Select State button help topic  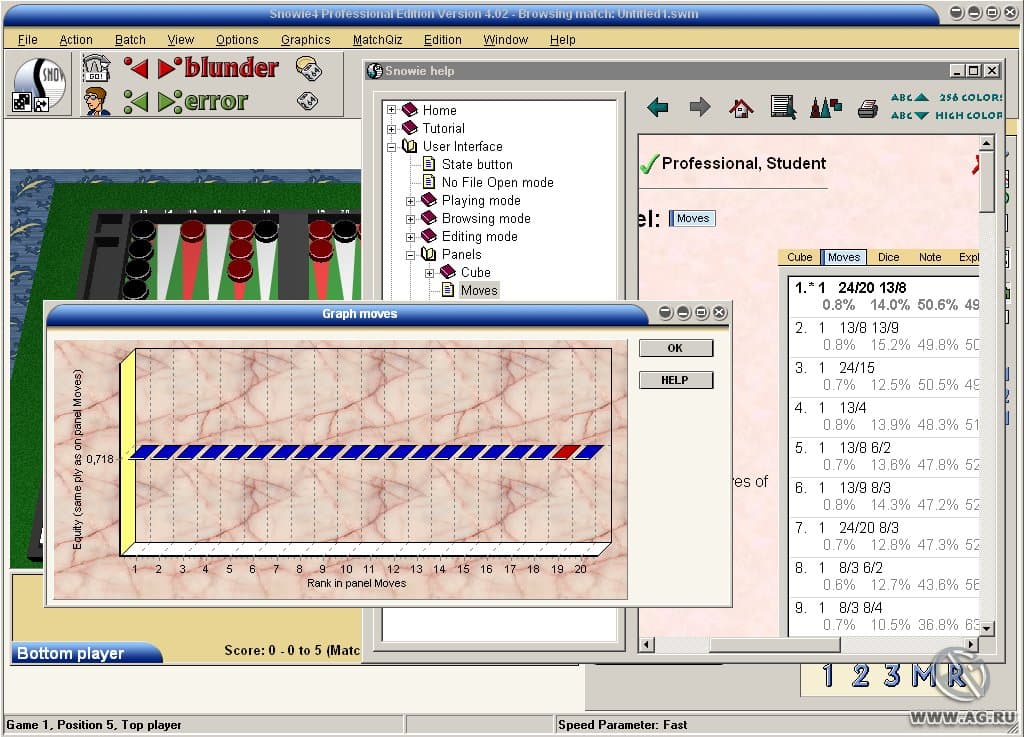click(477, 165)
